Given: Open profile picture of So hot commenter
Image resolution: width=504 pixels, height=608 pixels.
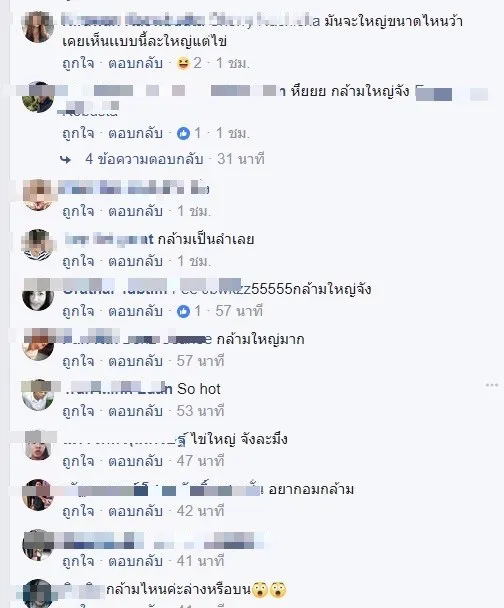Looking at the screenshot, I should pos(38,395).
